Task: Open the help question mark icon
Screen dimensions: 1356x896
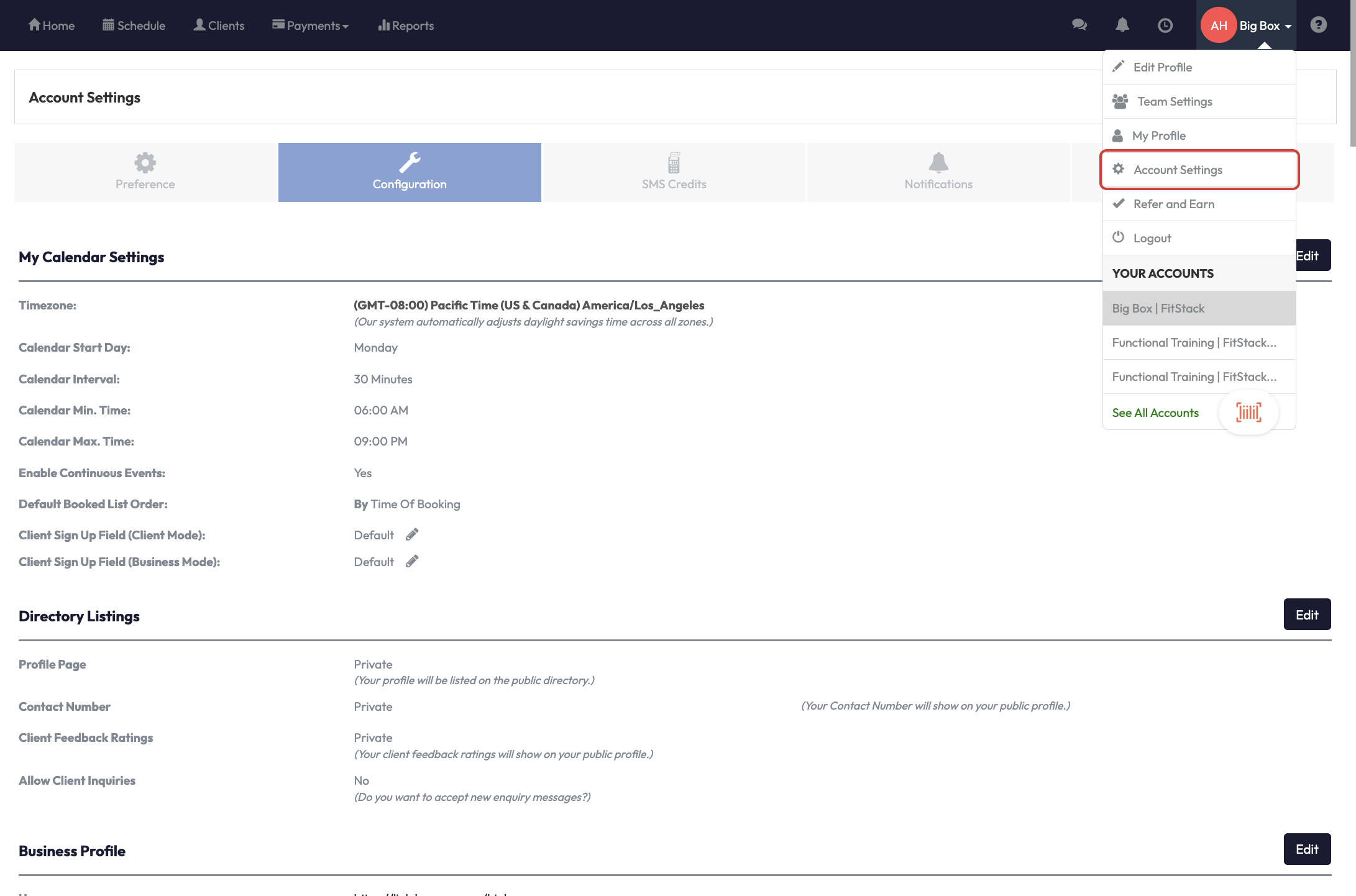Action: pos(1318,25)
